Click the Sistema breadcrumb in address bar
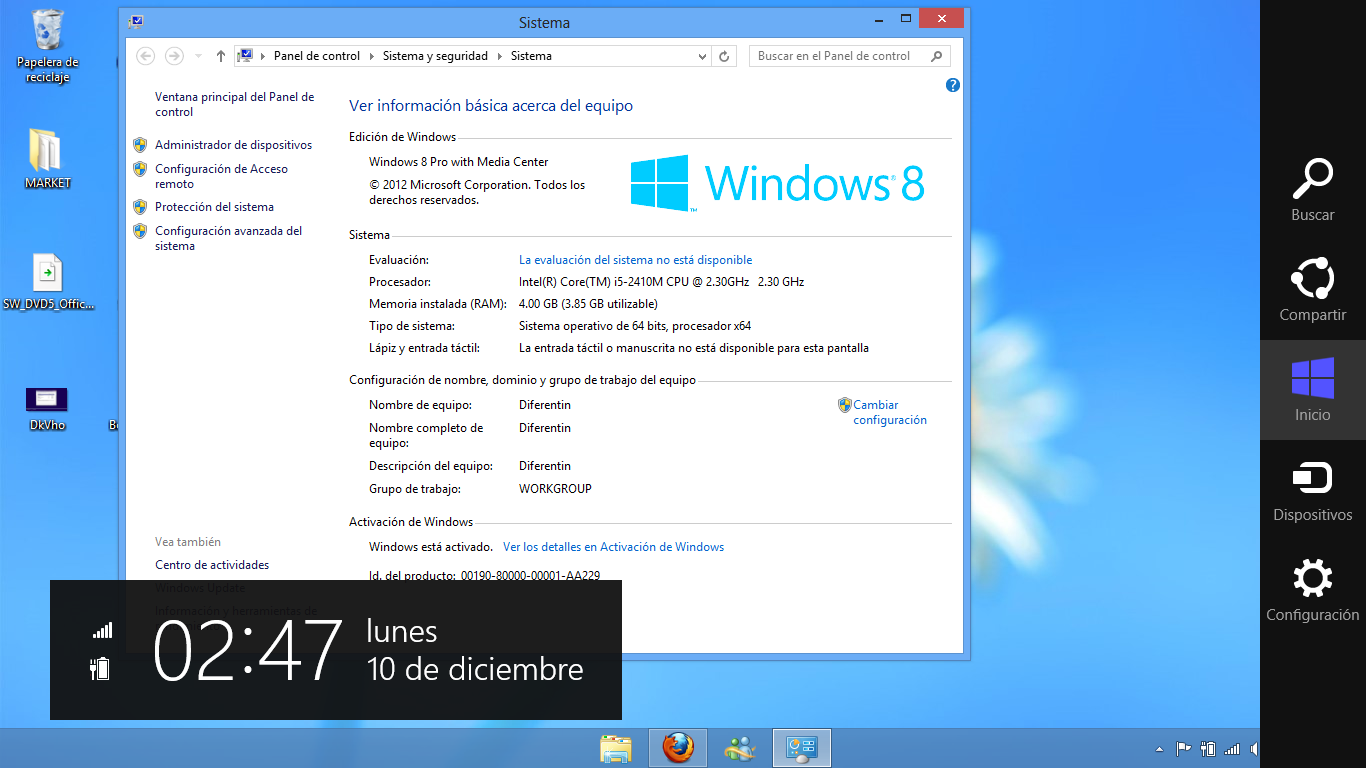 pyautogui.click(x=531, y=56)
